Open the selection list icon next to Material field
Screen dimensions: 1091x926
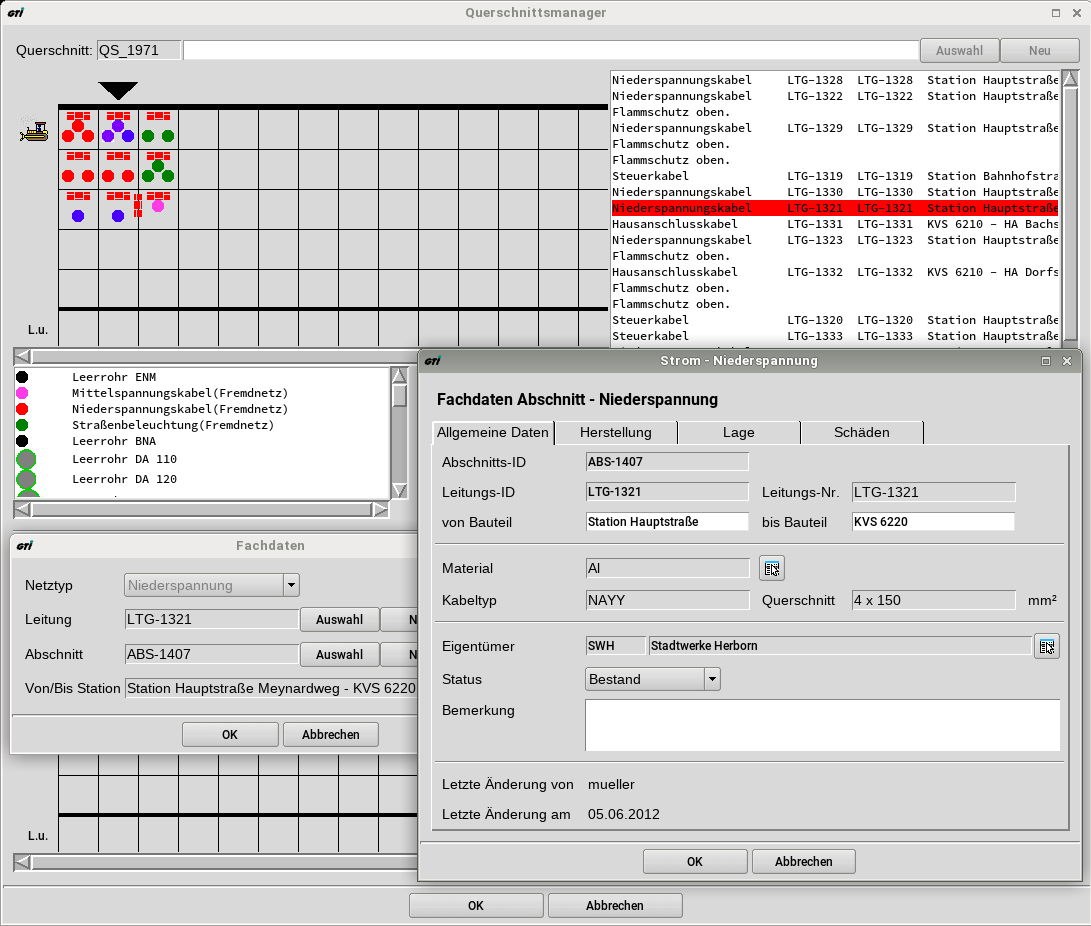771,568
